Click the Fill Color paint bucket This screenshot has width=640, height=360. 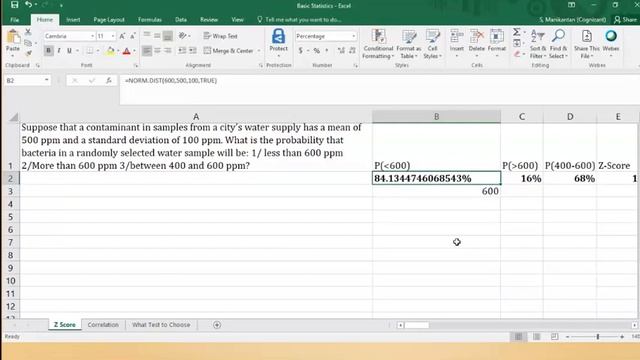[x=110, y=51]
